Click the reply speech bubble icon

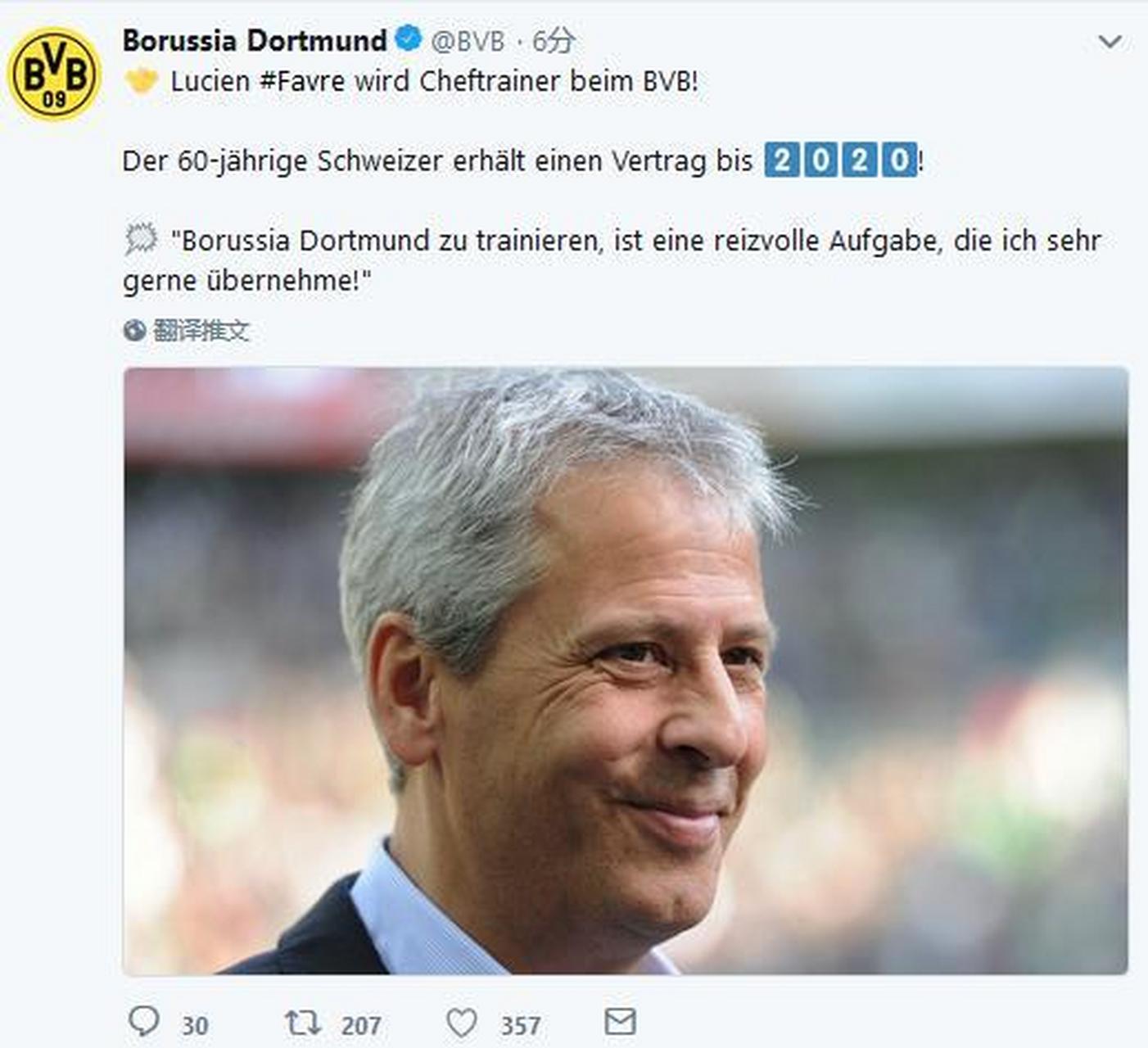pyautogui.click(x=144, y=1022)
